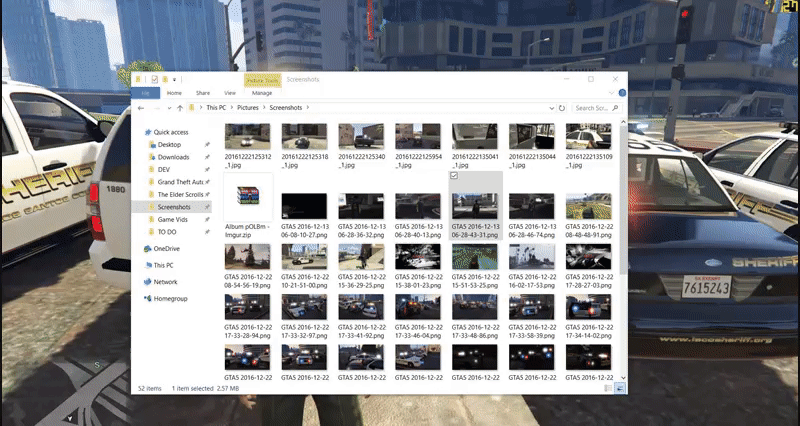Click Pictures in the address bar
Image resolution: width=800 pixels, height=426 pixels.
coord(247,108)
